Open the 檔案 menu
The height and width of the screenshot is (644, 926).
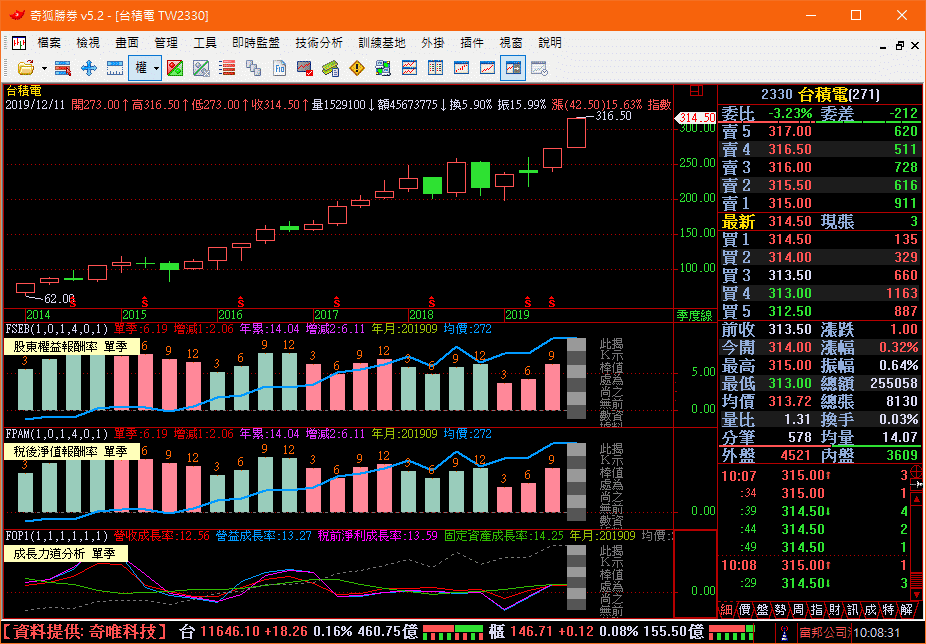pos(48,43)
